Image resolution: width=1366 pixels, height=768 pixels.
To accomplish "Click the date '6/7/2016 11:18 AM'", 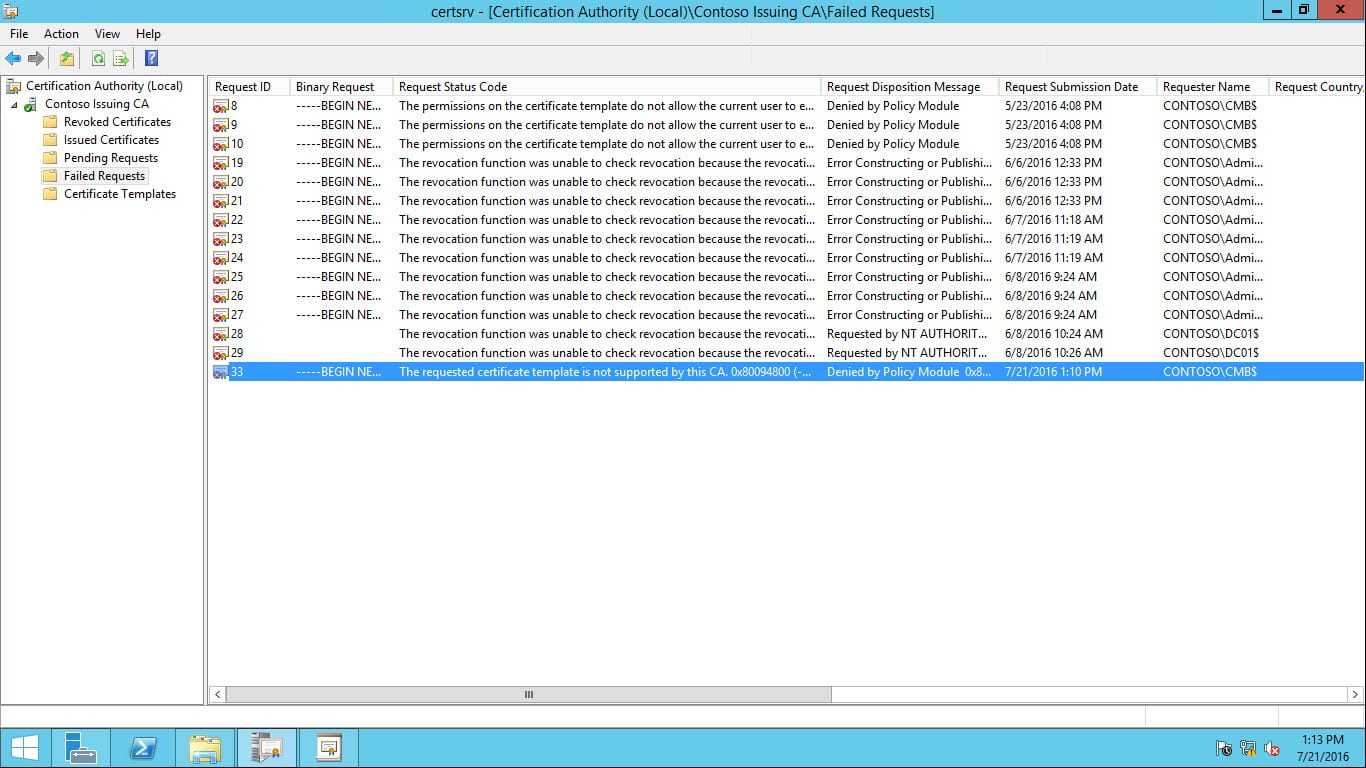I will [x=1054, y=220].
